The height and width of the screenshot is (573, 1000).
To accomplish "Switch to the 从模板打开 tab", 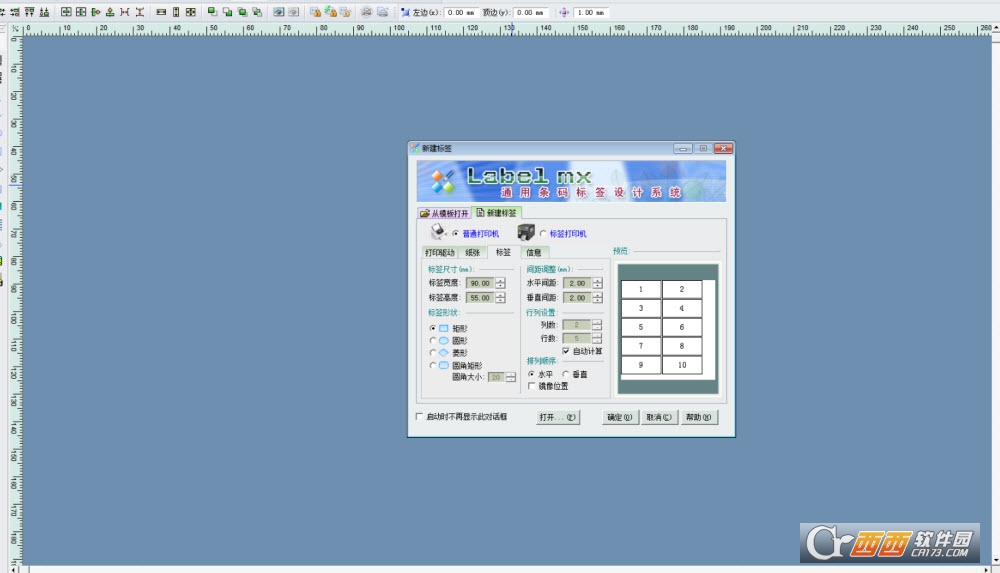I will (x=444, y=213).
